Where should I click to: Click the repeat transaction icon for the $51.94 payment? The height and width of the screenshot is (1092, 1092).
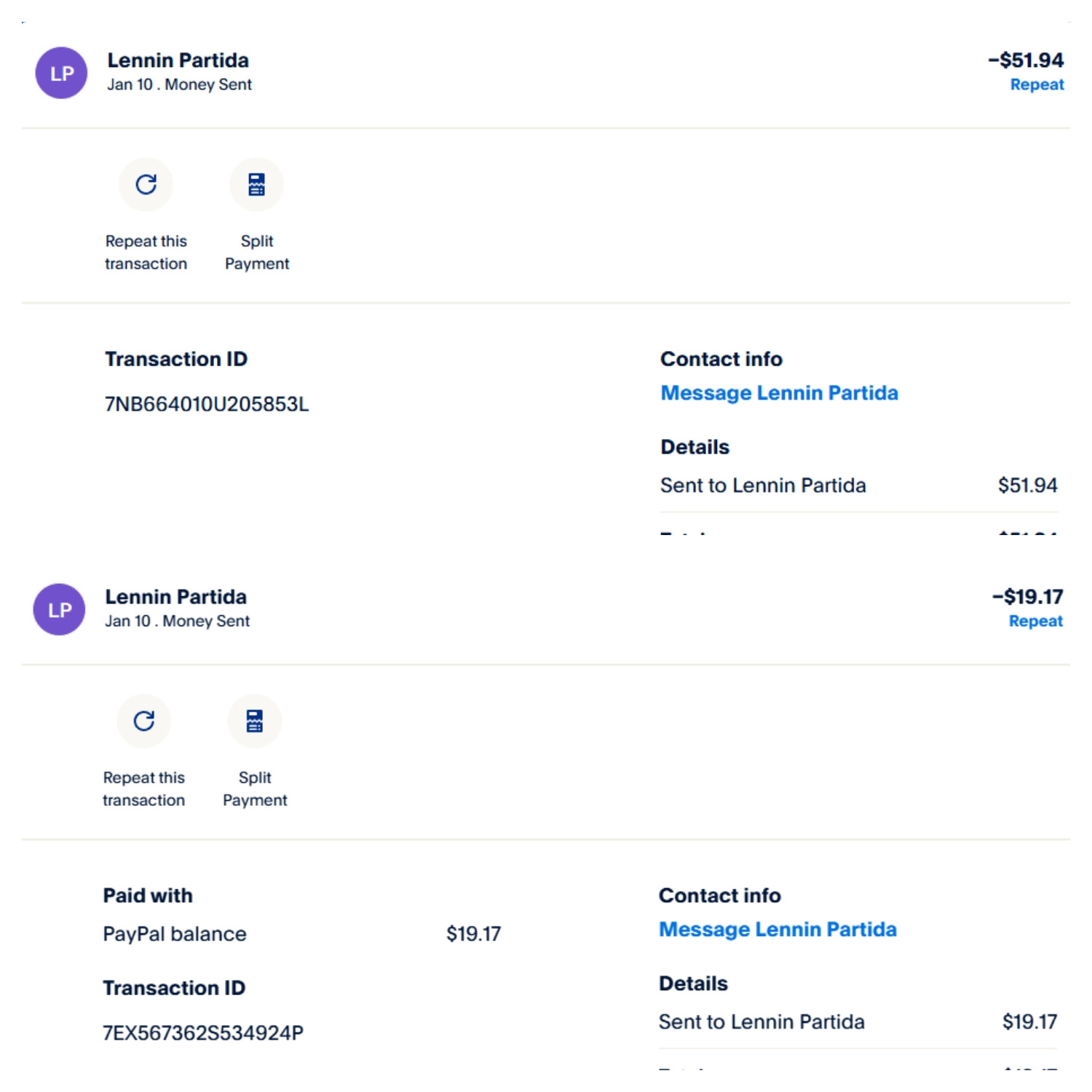146,184
